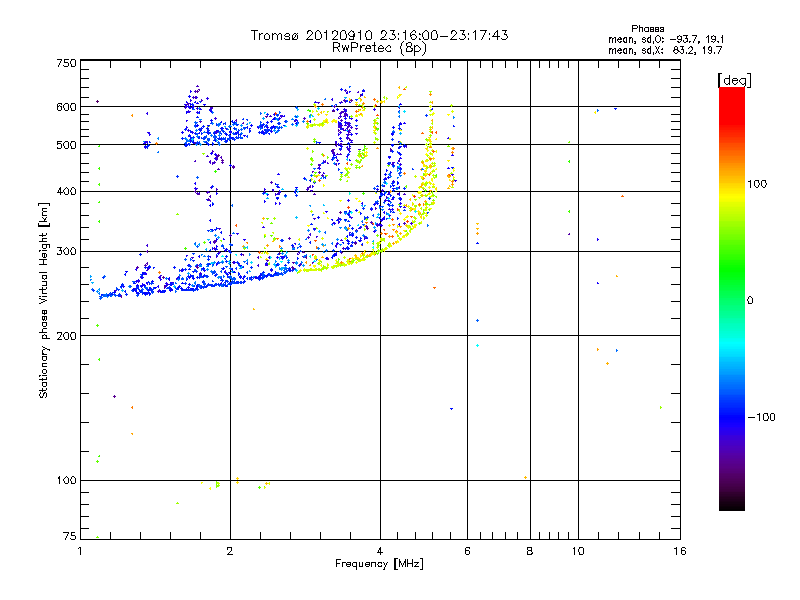Click the 'Stationary phase Virtual Height [km]' axis title
Screen dimensions: 800x600
click(44, 301)
